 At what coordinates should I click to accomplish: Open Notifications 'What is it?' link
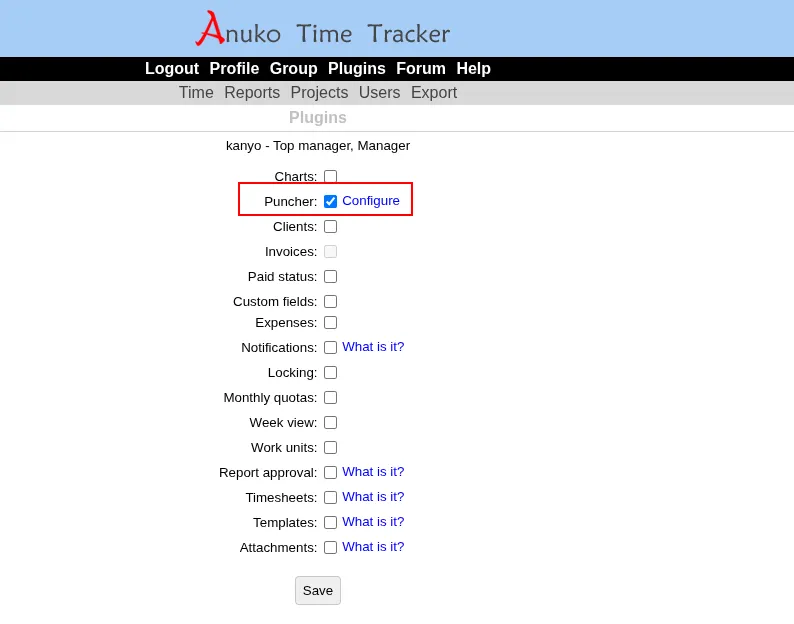coord(373,346)
